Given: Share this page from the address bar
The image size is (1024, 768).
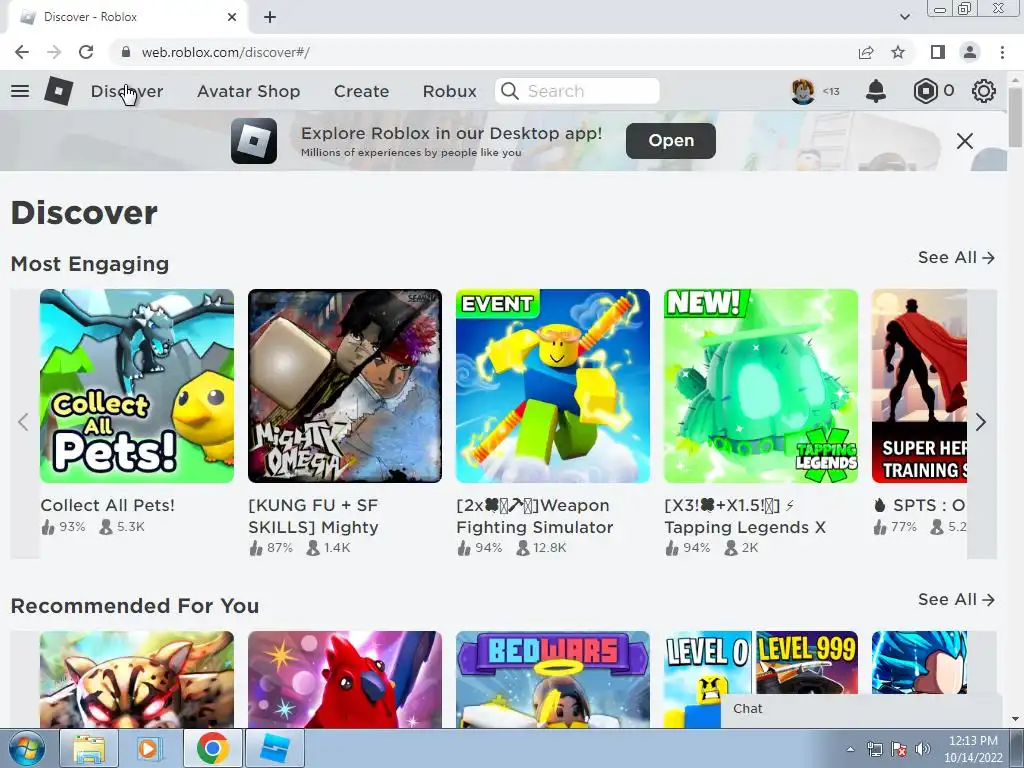Looking at the screenshot, I should 866,52.
